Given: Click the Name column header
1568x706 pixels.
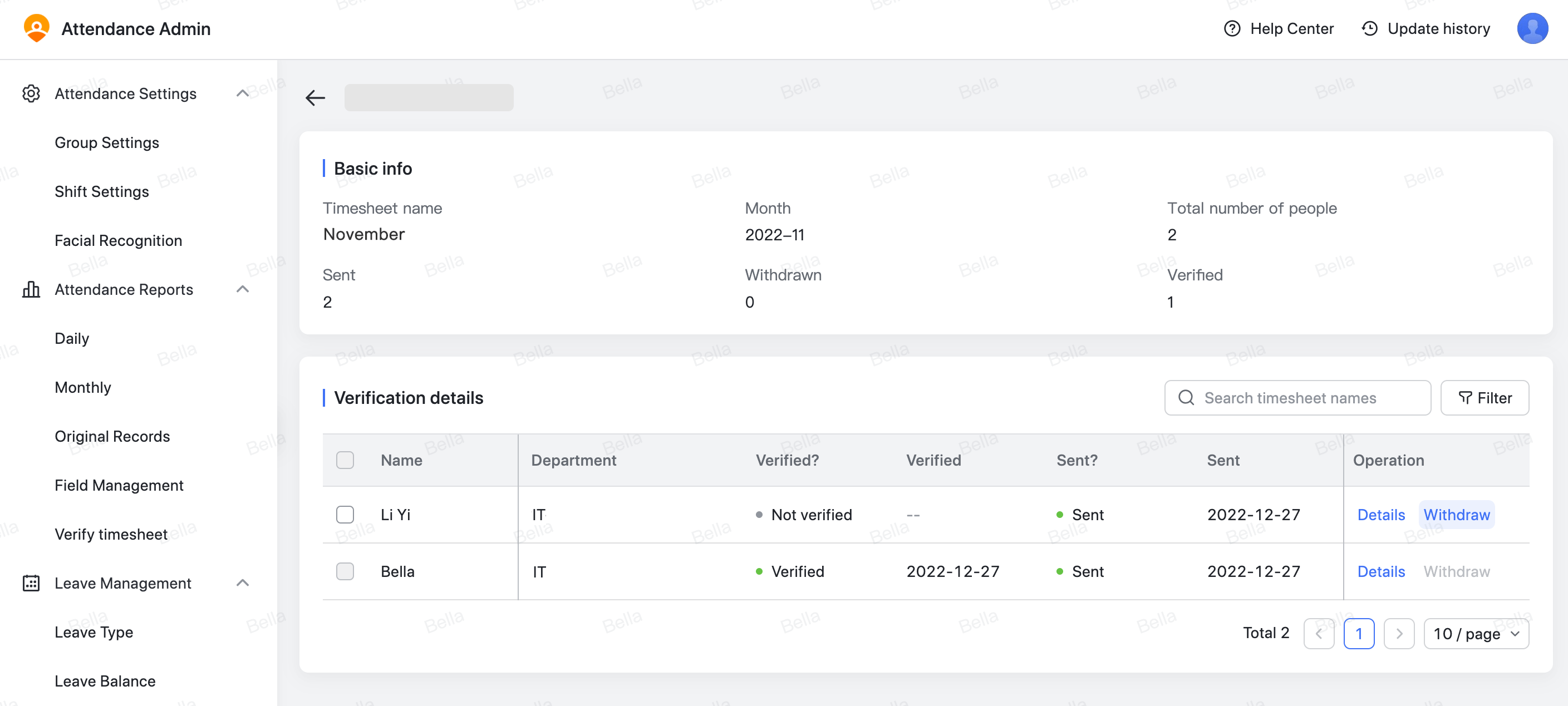Looking at the screenshot, I should (401, 460).
